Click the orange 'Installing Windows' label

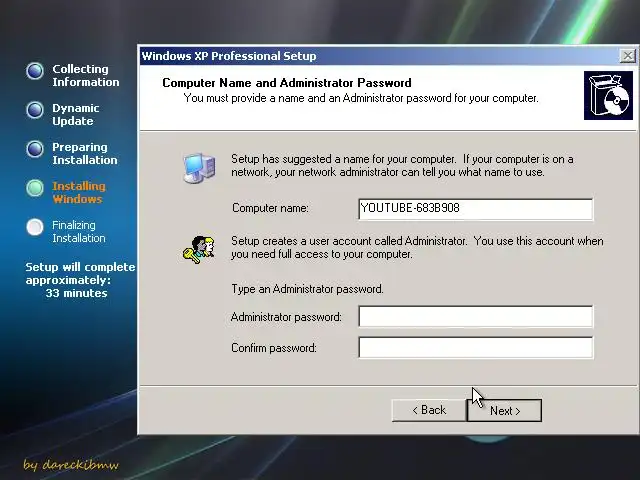(79, 193)
